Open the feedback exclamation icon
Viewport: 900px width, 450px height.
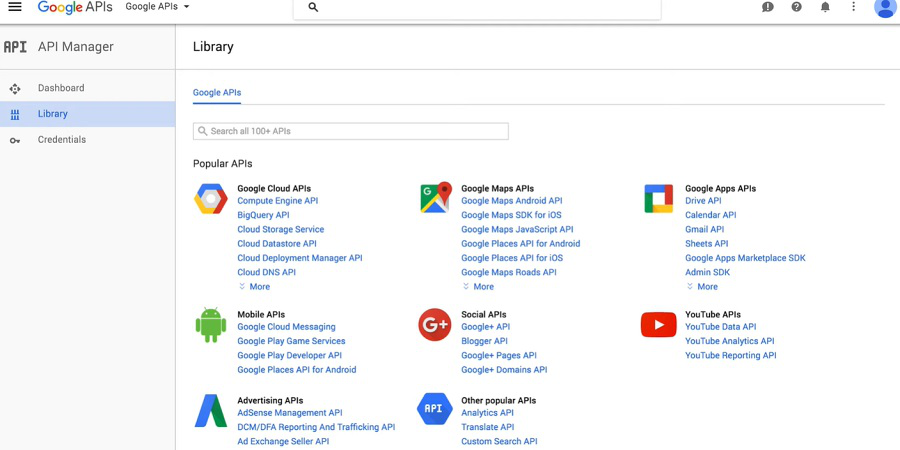(x=767, y=7)
